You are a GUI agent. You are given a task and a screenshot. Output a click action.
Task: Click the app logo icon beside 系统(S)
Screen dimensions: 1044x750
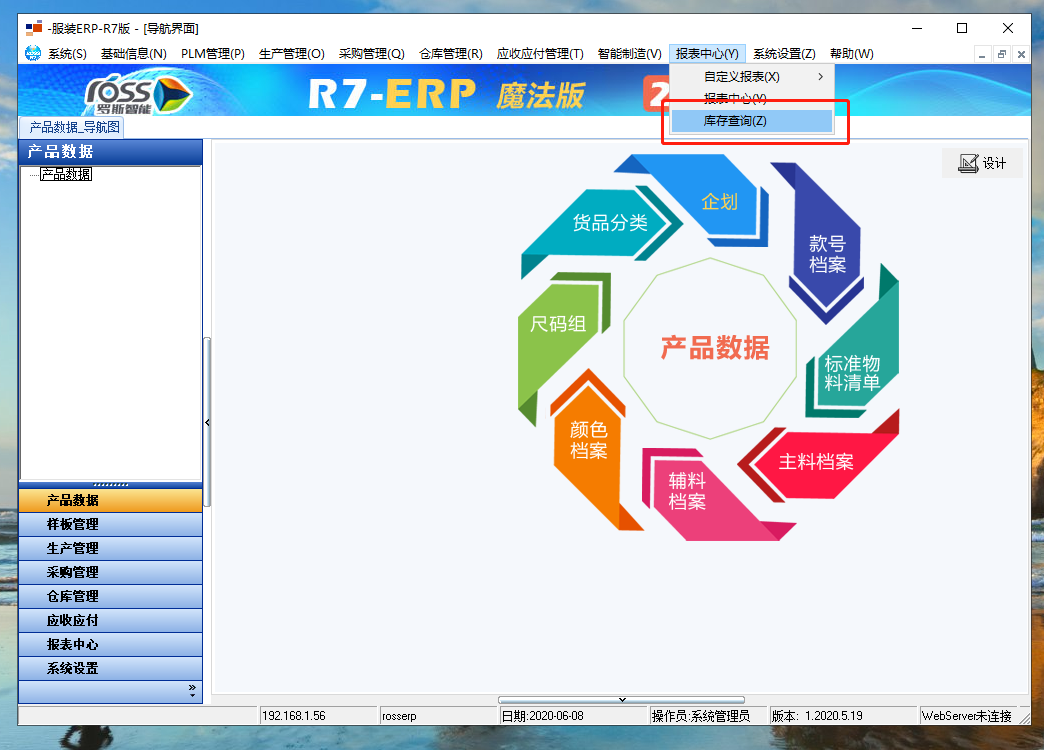pyautogui.click(x=33, y=53)
